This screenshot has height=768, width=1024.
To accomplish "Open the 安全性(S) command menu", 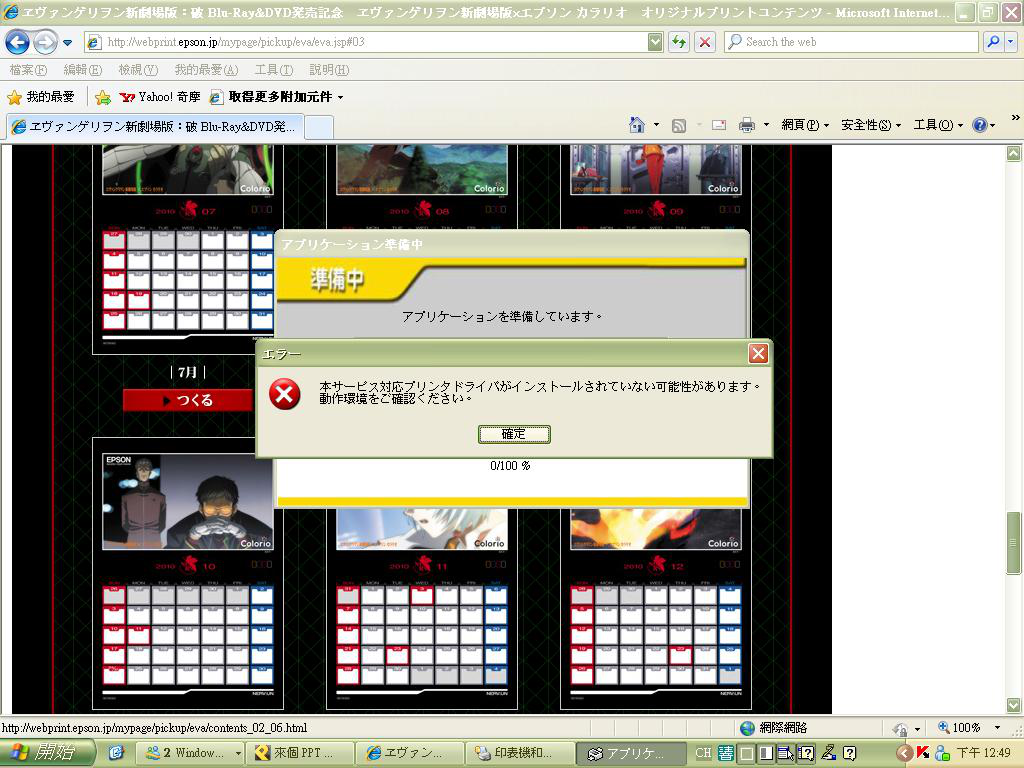I will point(871,125).
